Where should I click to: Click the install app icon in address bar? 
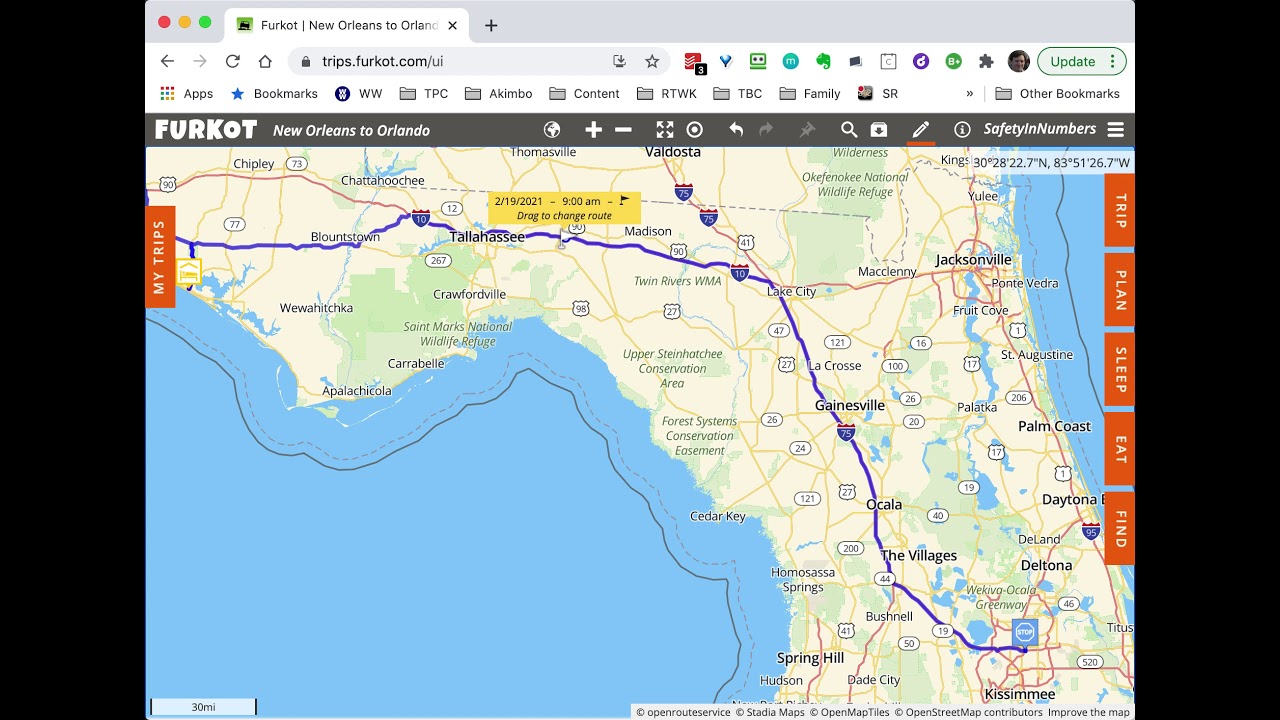[620, 61]
